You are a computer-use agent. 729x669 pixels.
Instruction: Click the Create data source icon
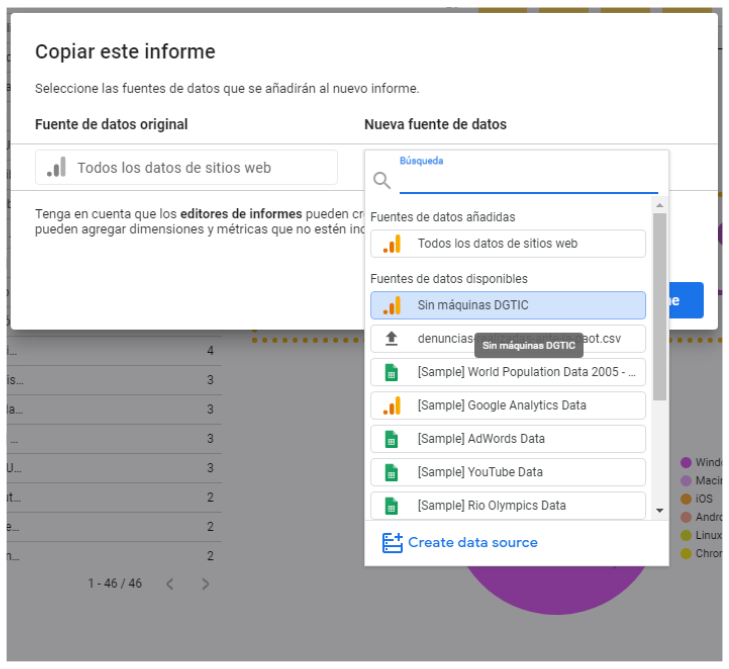(392, 543)
